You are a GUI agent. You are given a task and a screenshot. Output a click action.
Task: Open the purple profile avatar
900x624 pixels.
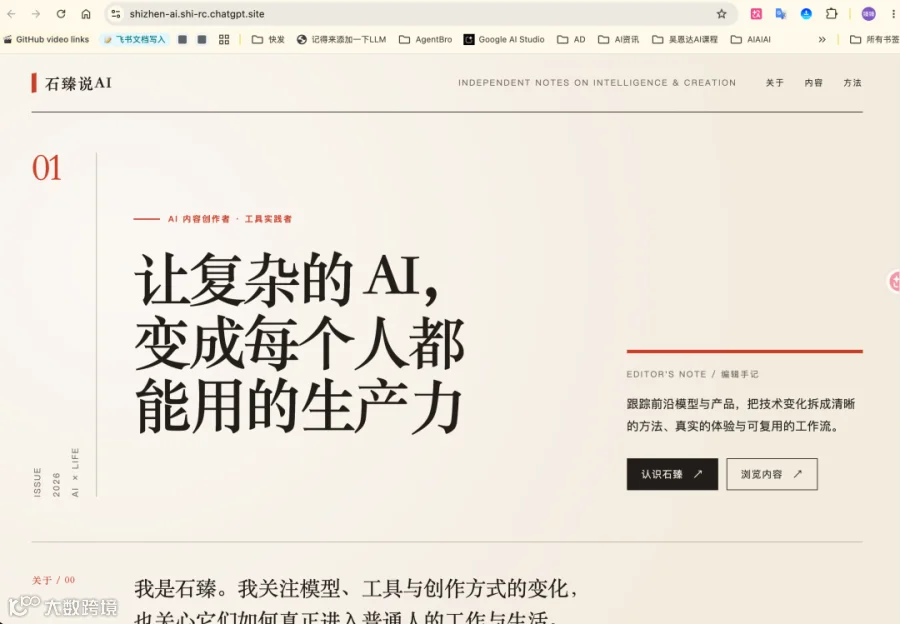point(868,14)
